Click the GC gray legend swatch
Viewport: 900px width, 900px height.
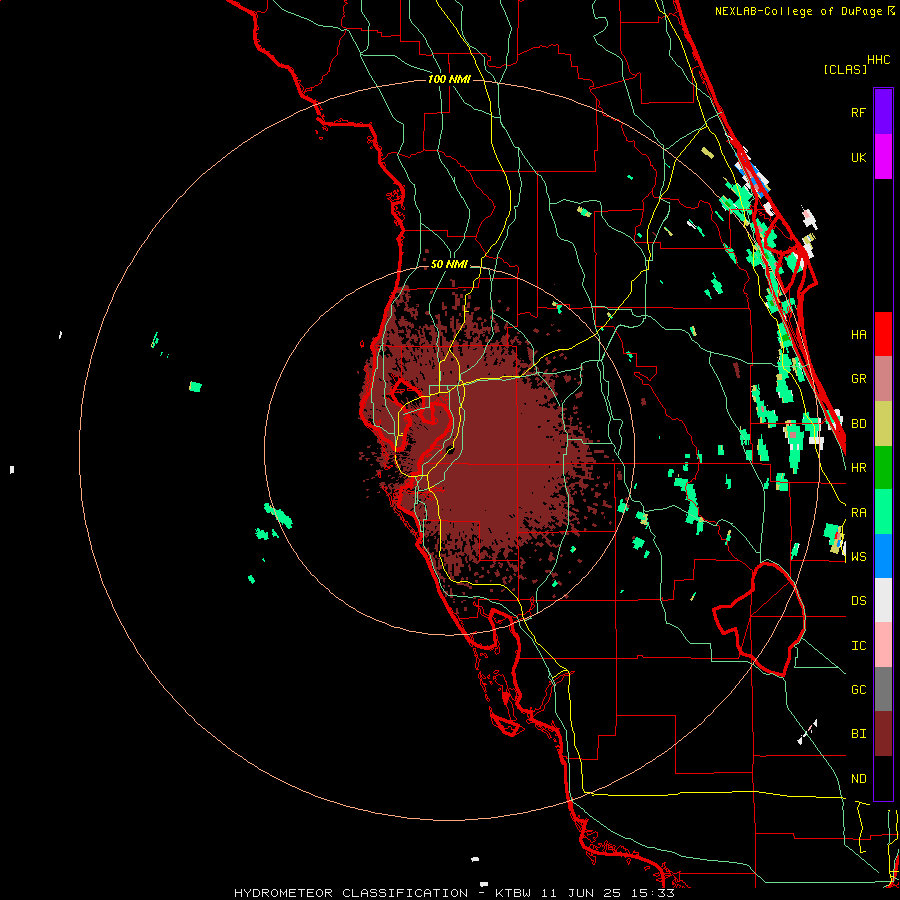click(883, 689)
